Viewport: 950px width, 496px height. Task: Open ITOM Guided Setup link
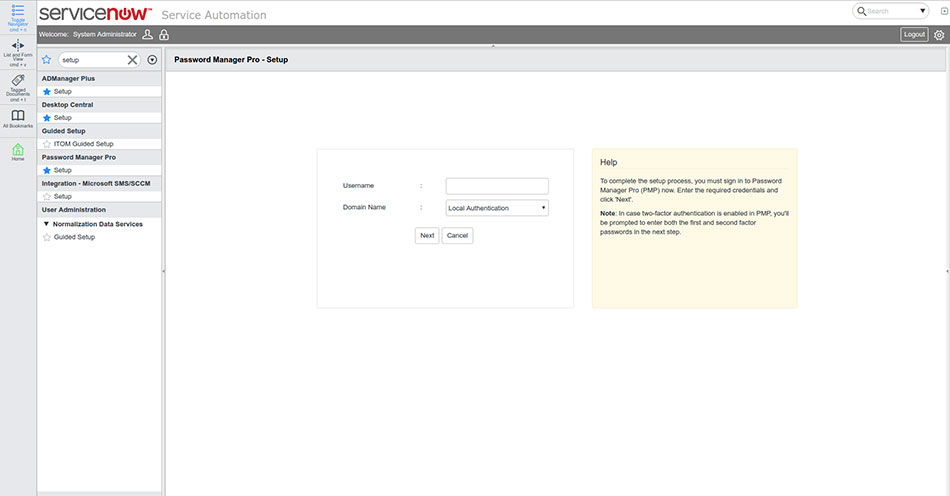pos(84,144)
